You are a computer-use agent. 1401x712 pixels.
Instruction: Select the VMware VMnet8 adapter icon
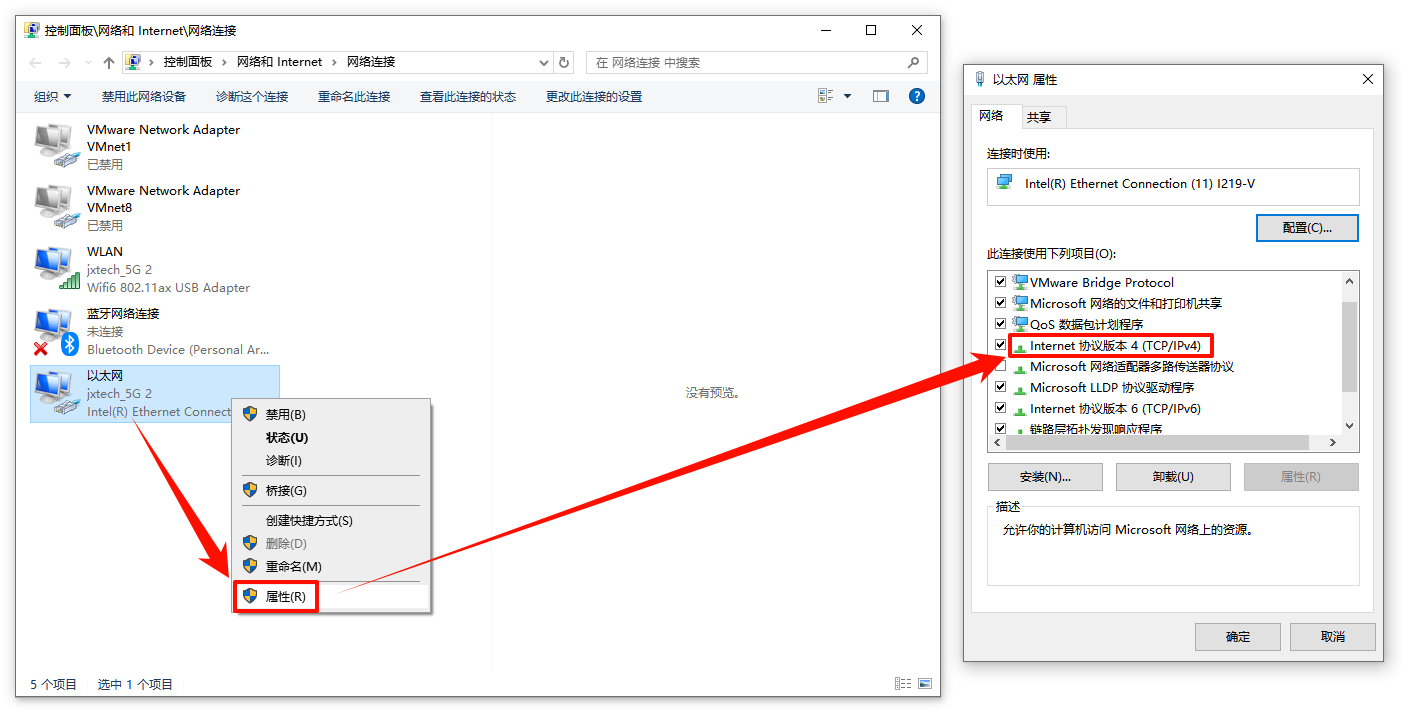tap(56, 207)
